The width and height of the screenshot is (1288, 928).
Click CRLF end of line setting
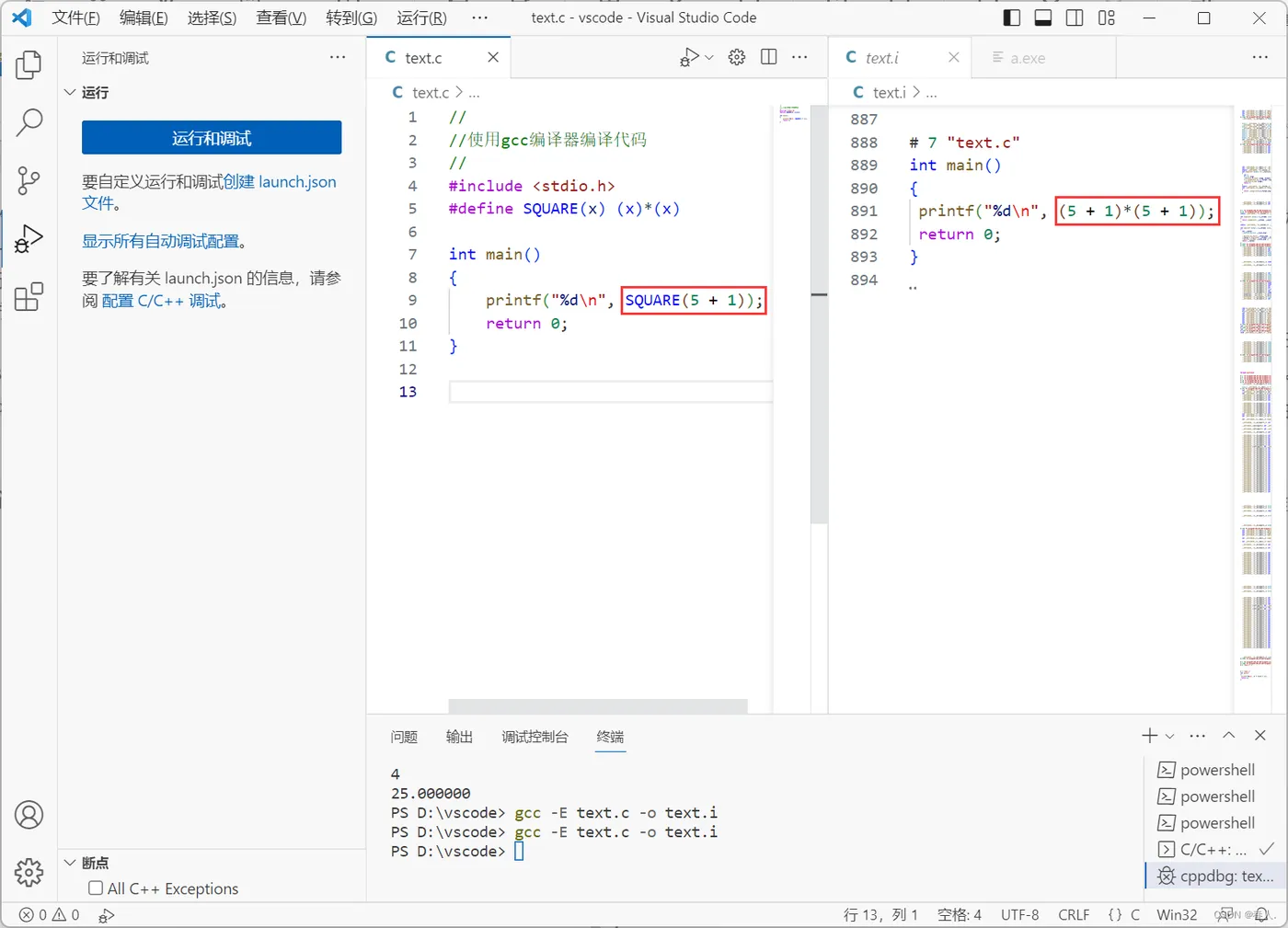1074,915
